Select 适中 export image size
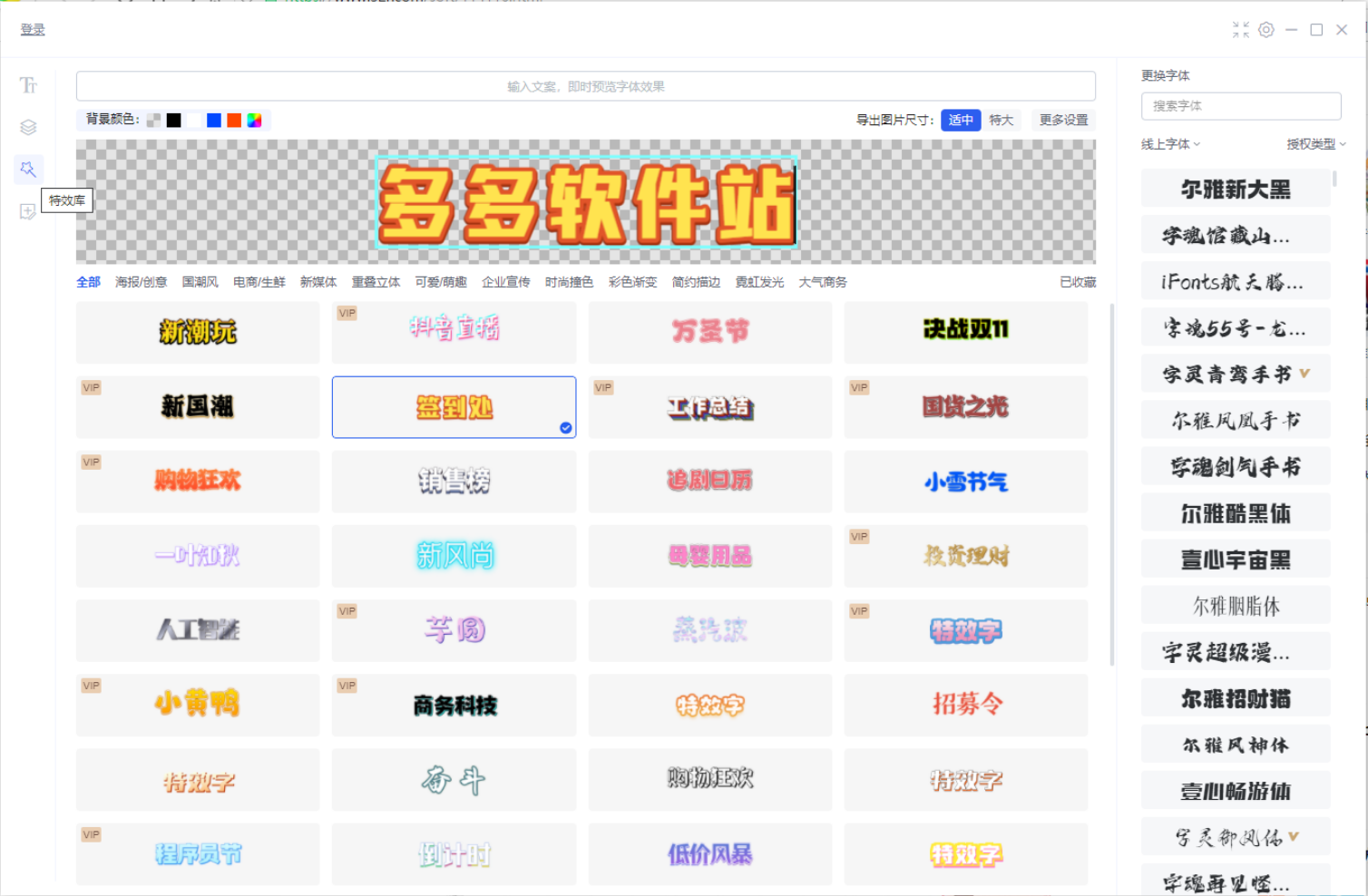The image size is (1368, 896). tap(961, 120)
